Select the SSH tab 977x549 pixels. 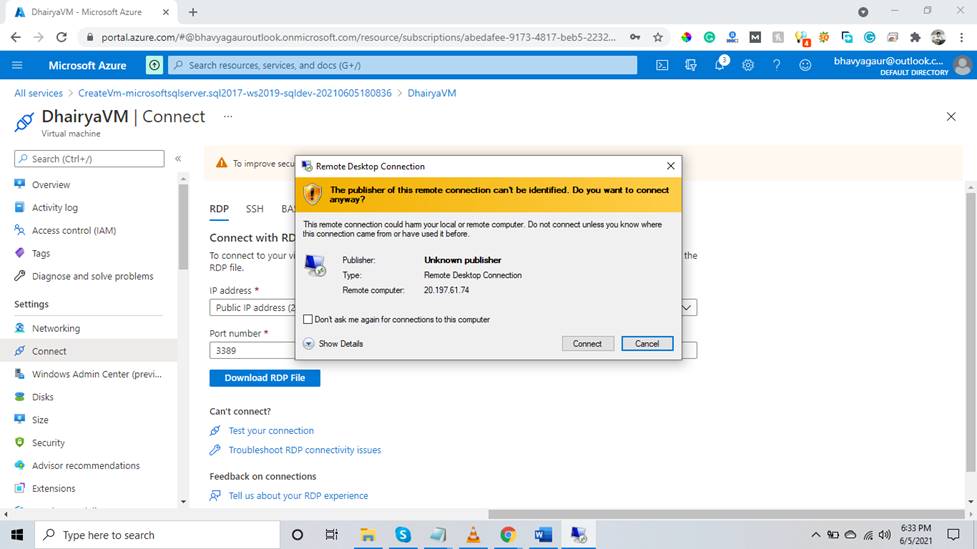click(254, 209)
